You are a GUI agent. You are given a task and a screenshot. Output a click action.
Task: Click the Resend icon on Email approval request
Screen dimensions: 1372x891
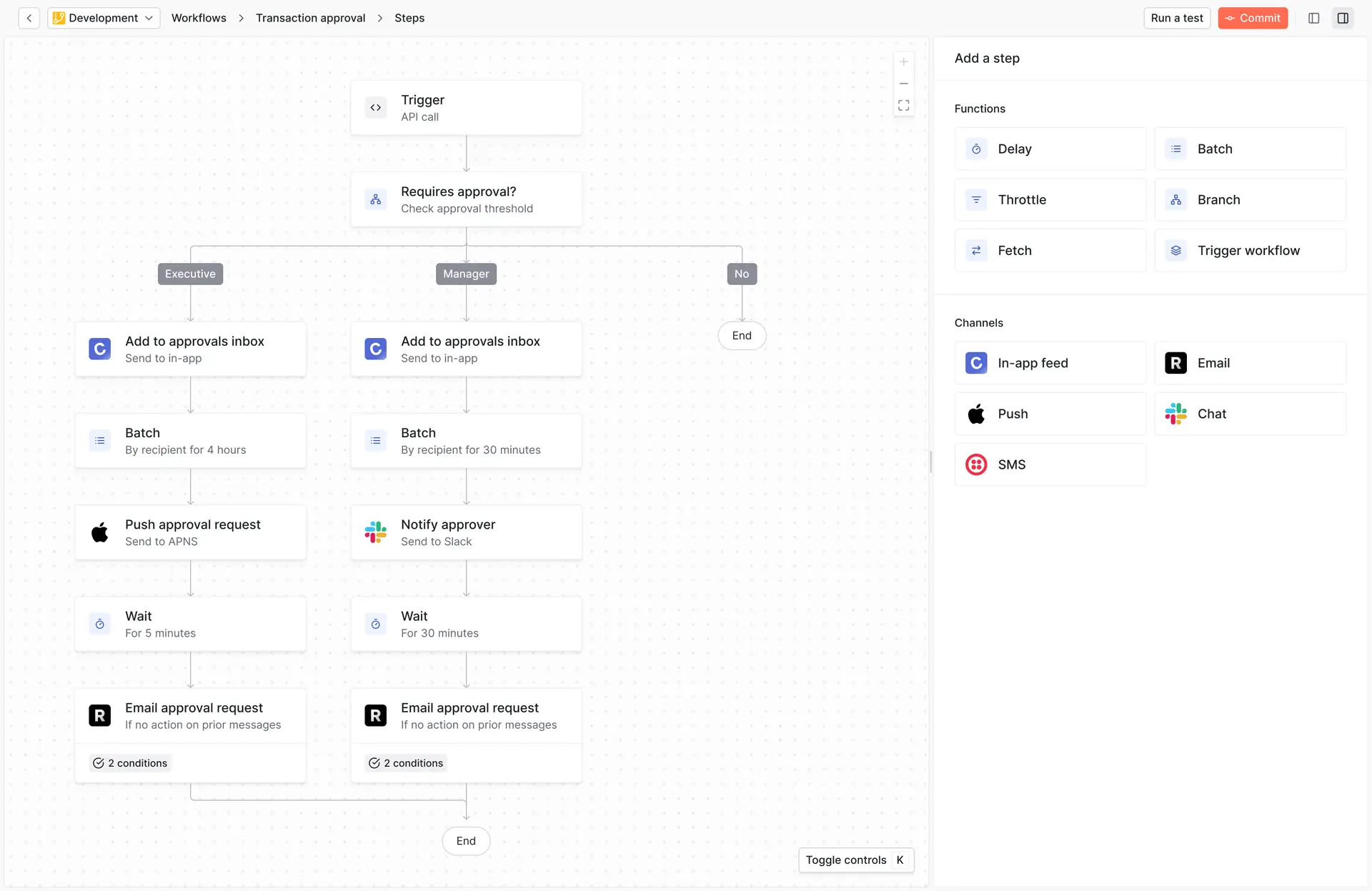pos(99,715)
